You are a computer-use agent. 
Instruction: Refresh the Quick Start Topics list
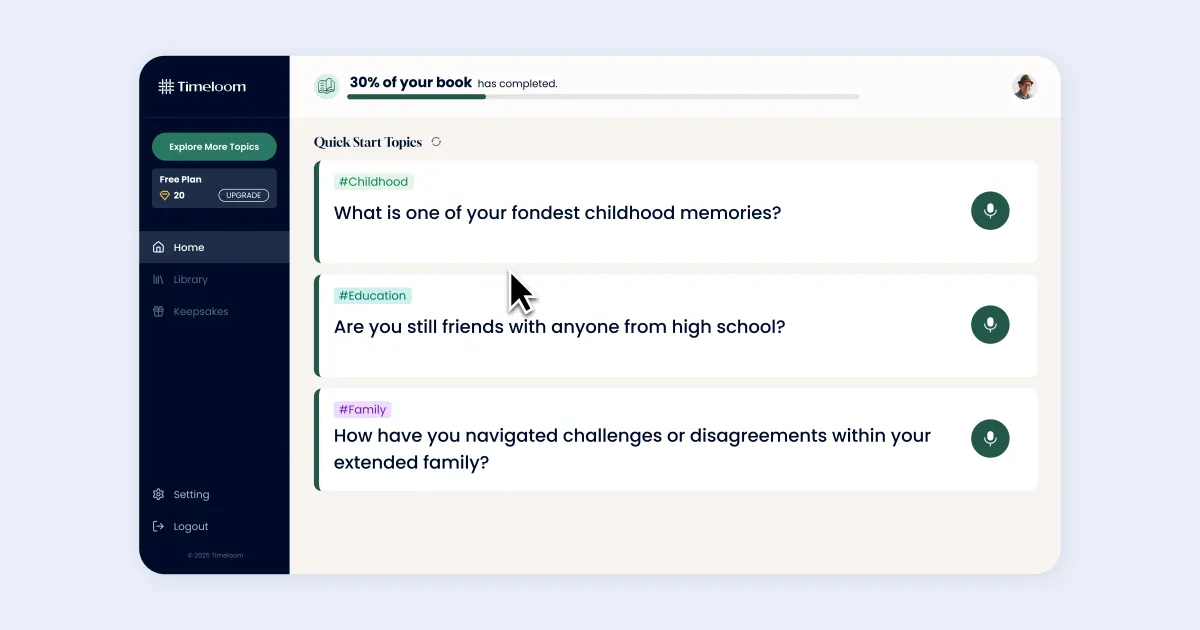[x=436, y=142]
